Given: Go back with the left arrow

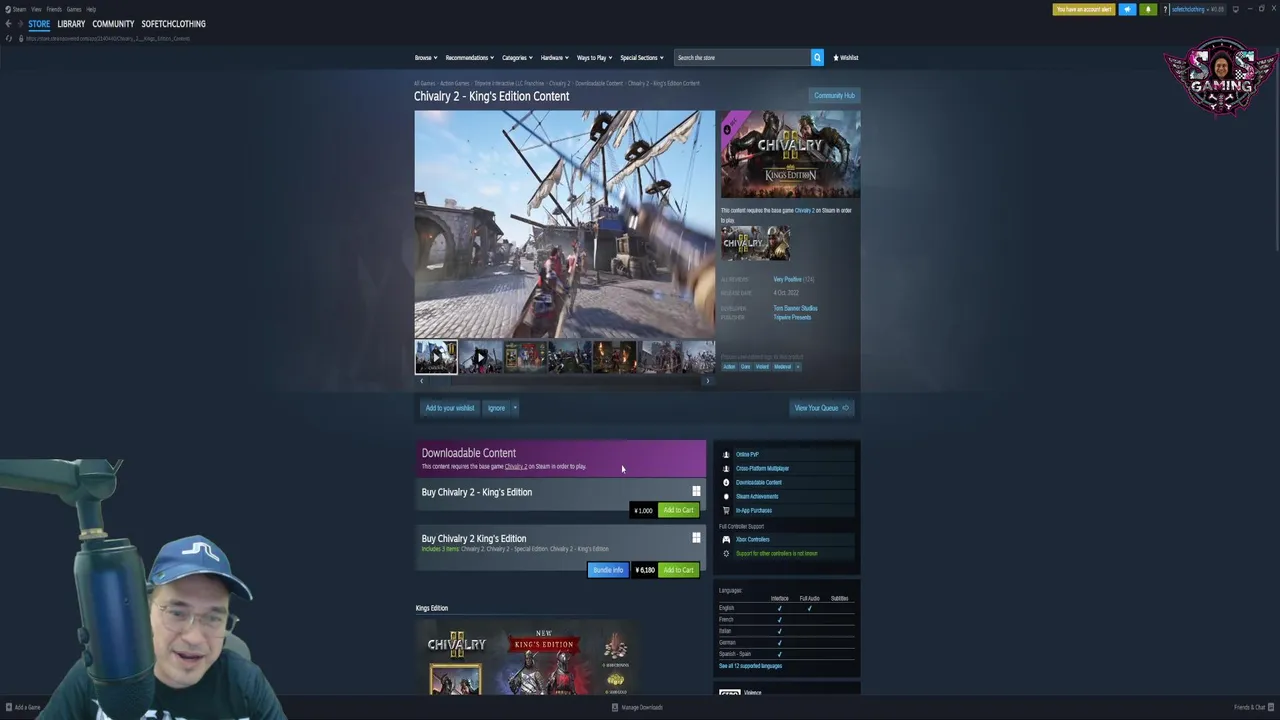Looking at the screenshot, I should point(8,24).
